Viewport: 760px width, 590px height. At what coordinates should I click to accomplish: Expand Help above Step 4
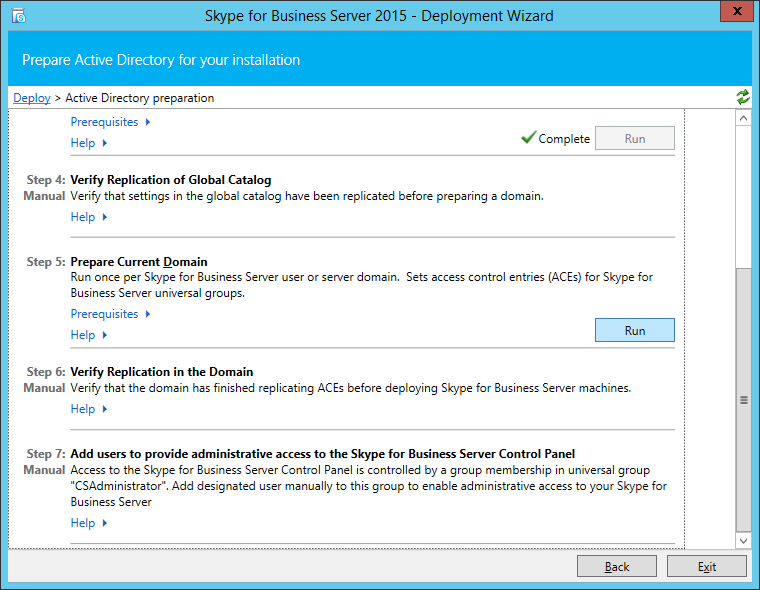click(89, 143)
